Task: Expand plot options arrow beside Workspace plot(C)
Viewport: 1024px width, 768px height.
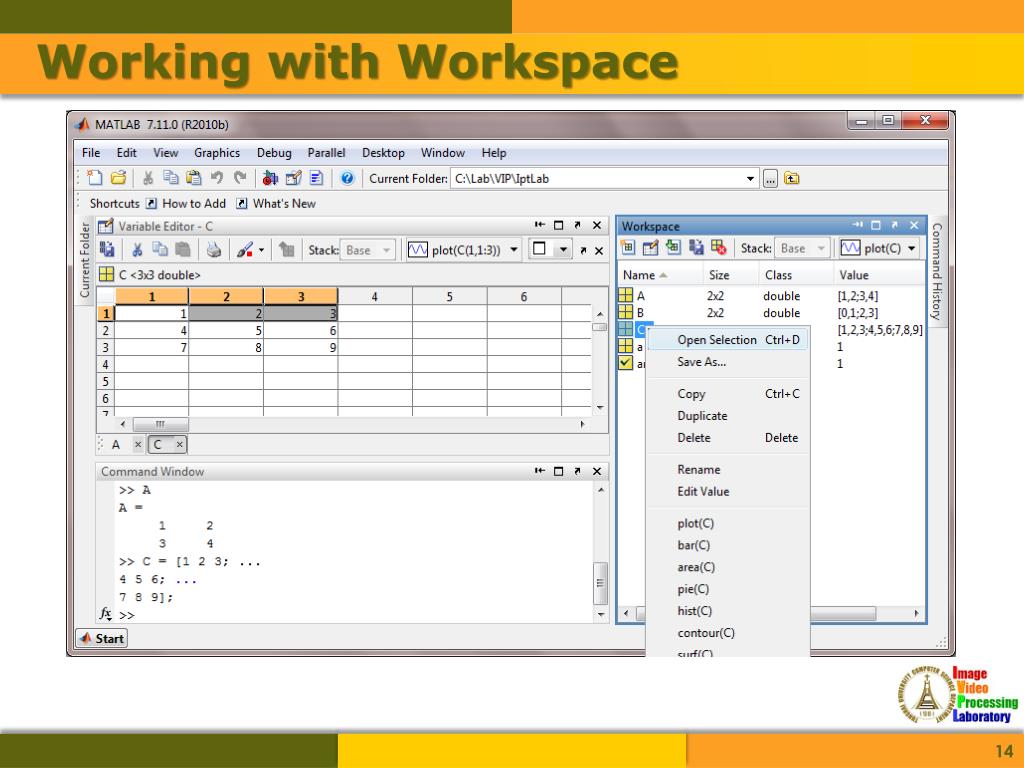Action: pos(912,248)
